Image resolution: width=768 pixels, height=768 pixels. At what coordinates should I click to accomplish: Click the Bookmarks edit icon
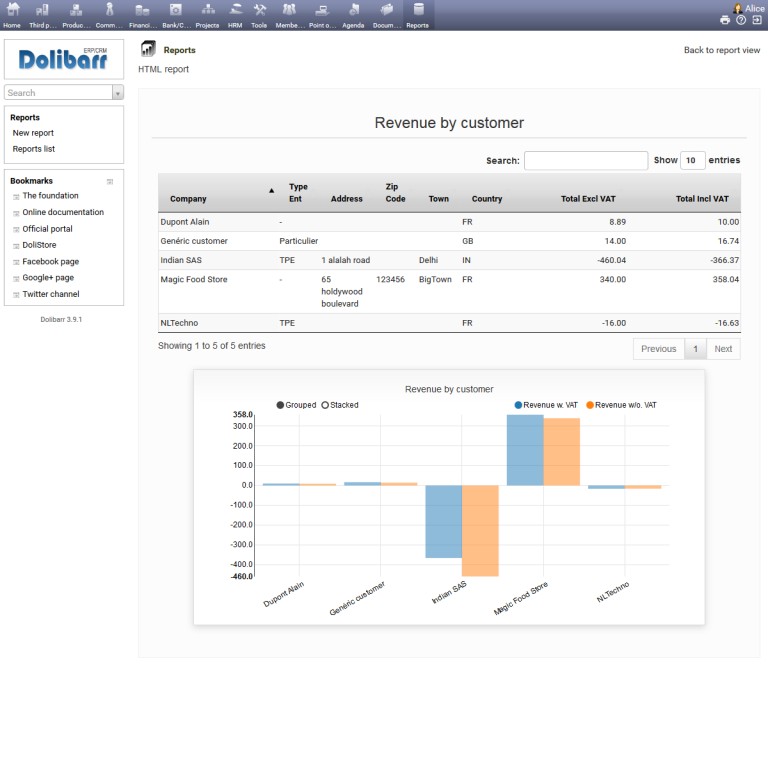[x=110, y=181]
